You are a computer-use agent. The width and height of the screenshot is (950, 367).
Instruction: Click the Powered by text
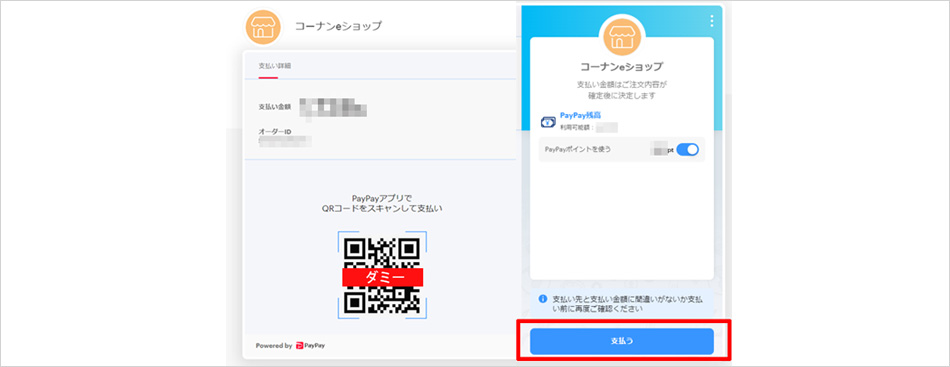(x=274, y=346)
